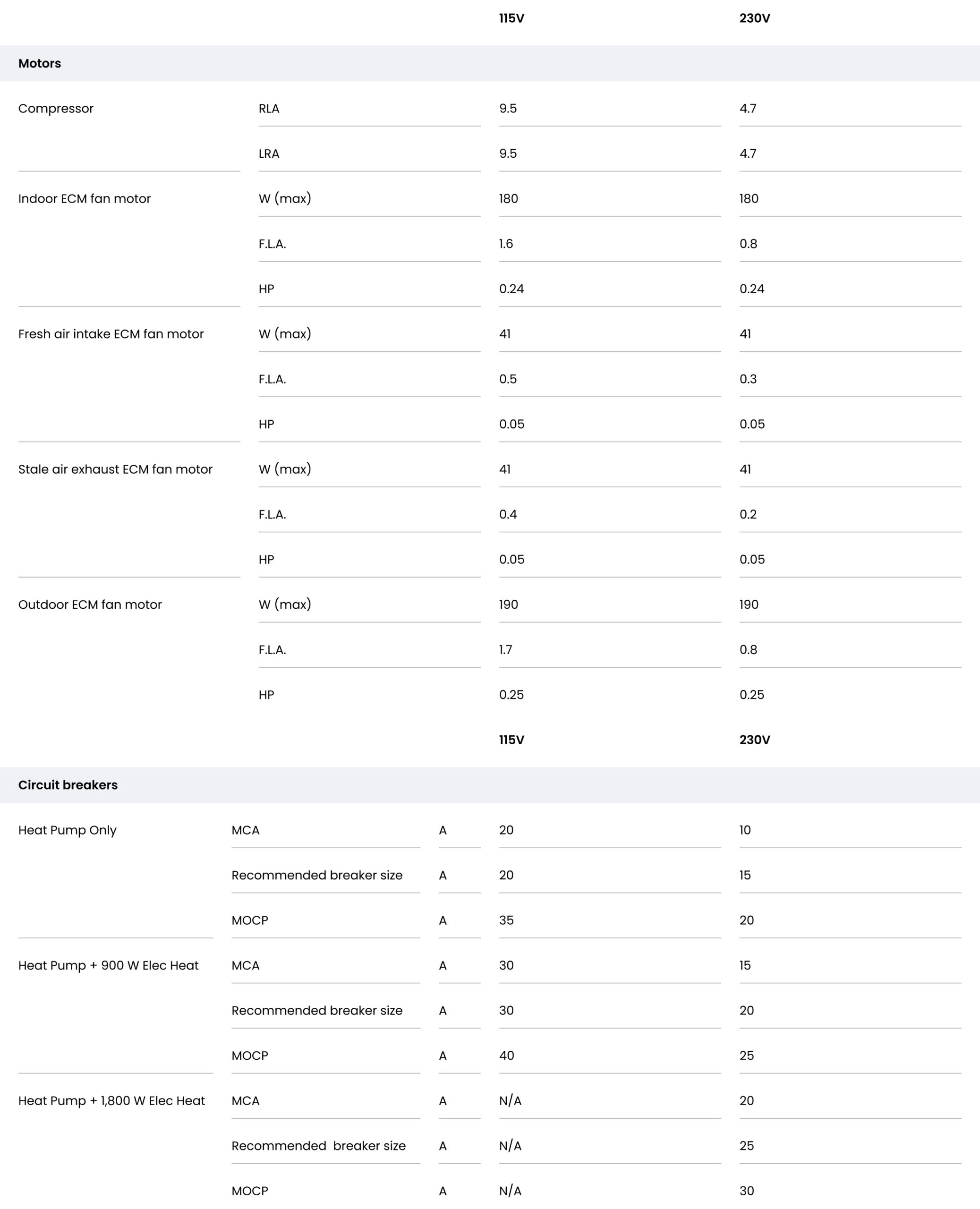Click the top 115V column header
This screenshot has height=1209, width=980.
pyautogui.click(x=511, y=18)
